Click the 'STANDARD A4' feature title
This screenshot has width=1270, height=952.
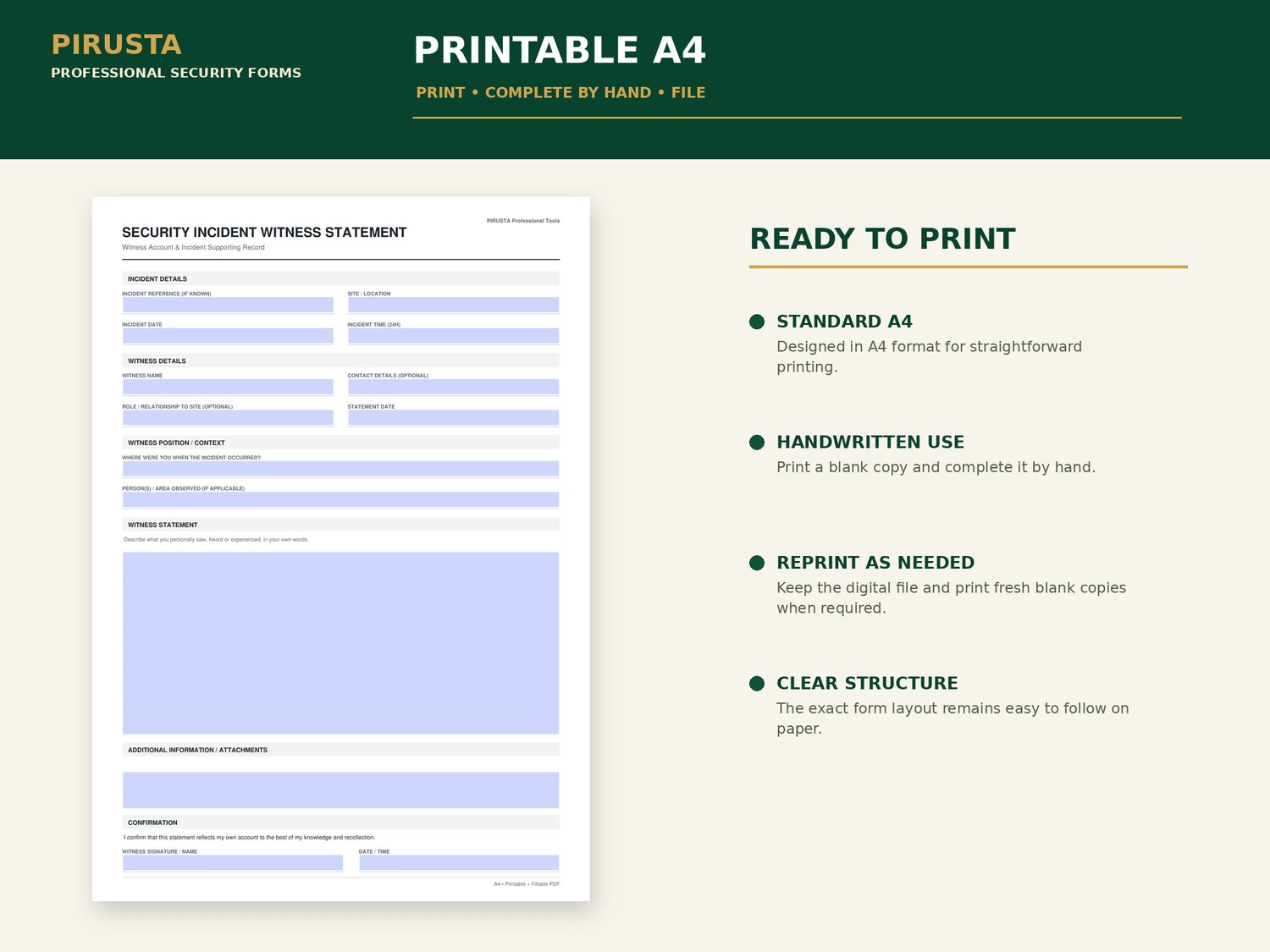844,322
